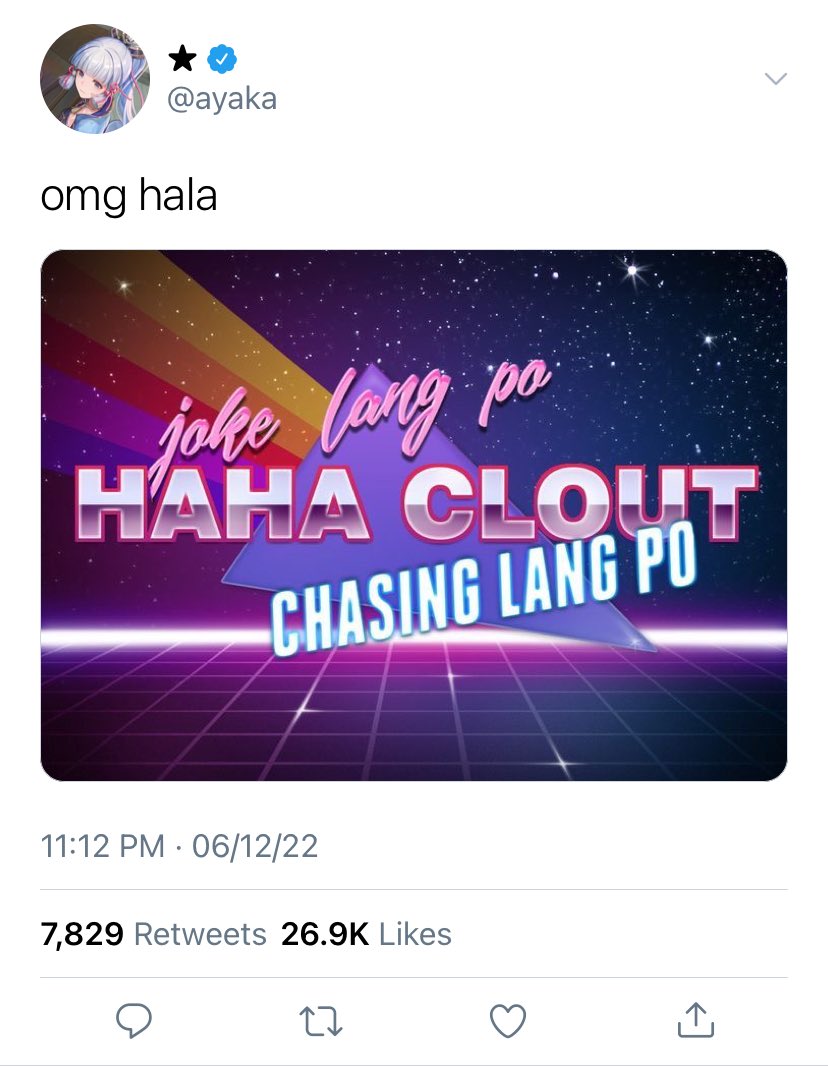The width and height of the screenshot is (828, 1066).
Task: Click the black star display name
Action: (x=182, y=58)
